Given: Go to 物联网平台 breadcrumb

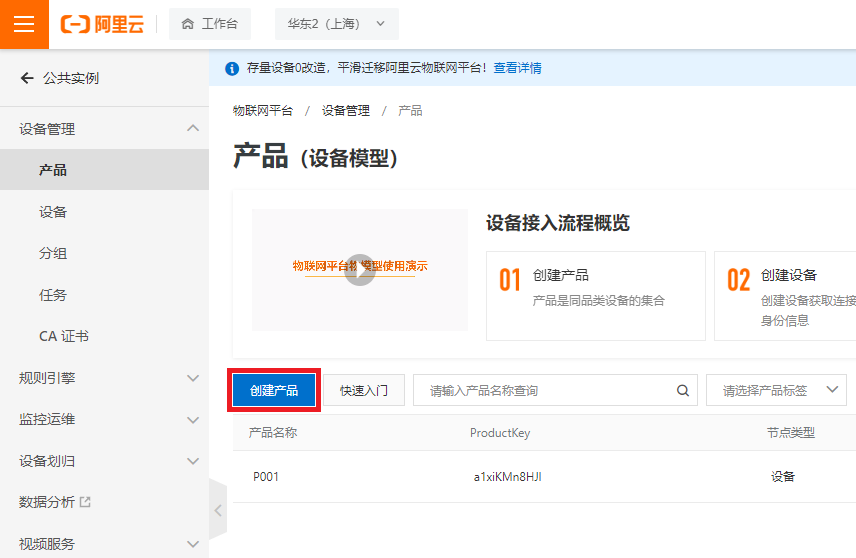Looking at the screenshot, I should (263, 111).
